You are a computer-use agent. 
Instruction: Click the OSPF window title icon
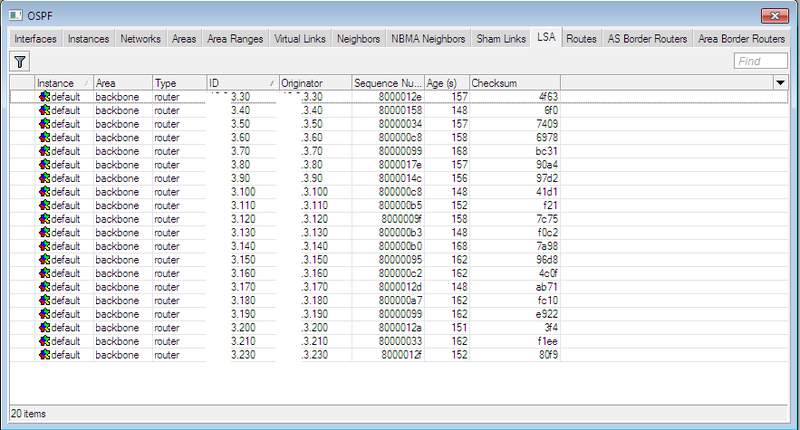16,15
